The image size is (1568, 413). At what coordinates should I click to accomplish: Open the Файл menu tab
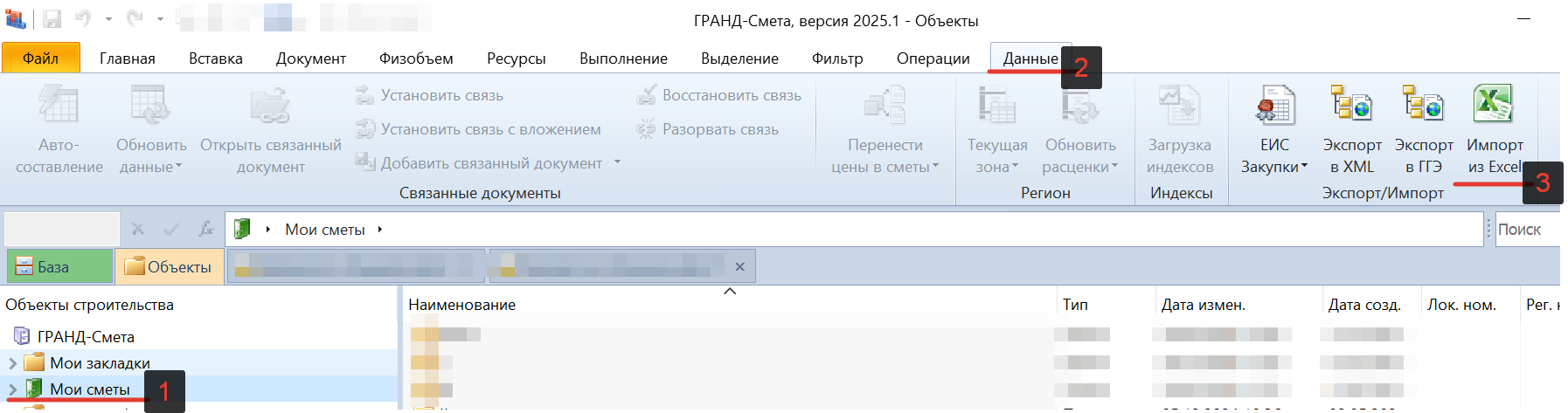click(x=41, y=59)
